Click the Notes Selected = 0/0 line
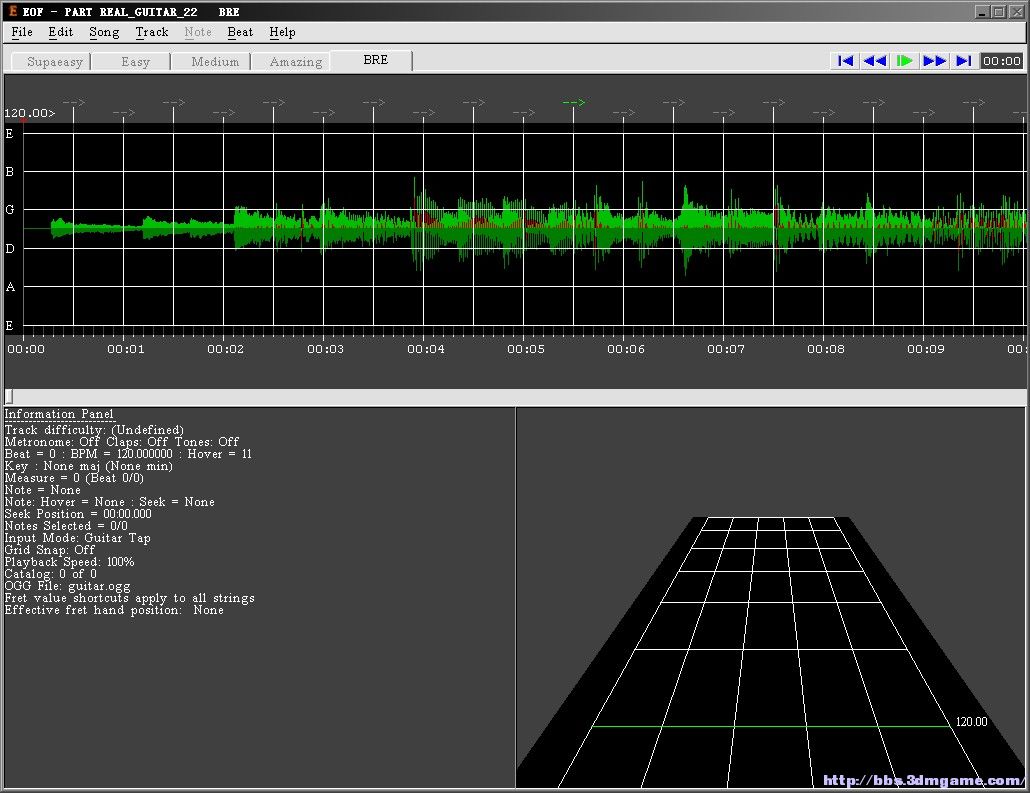Image resolution: width=1030 pixels, height=793 pixels. tap(66, 526)
